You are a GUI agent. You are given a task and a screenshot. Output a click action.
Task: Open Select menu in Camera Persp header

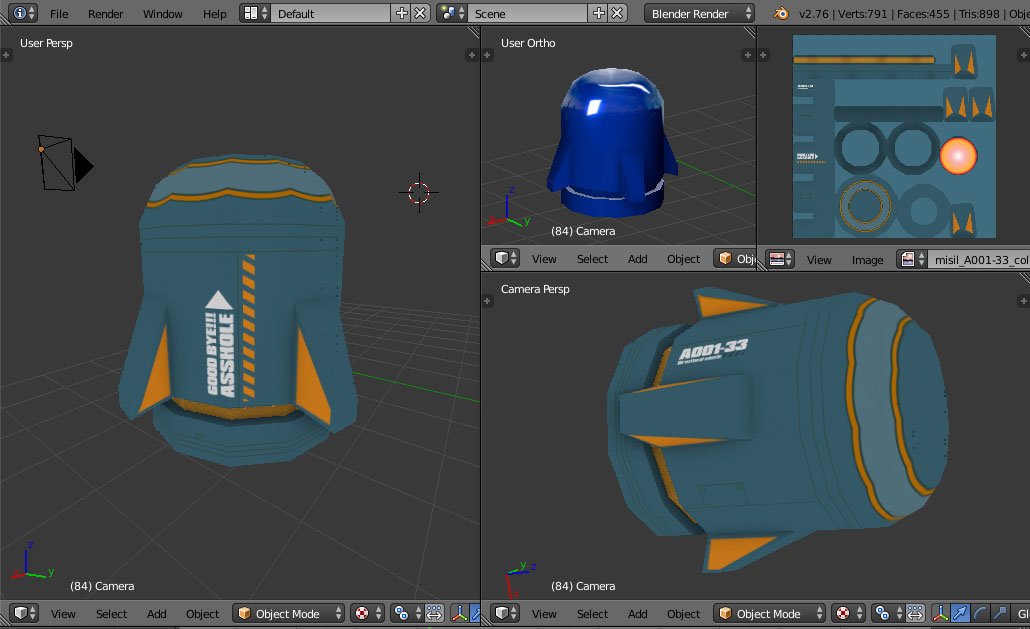pos(592,614)
